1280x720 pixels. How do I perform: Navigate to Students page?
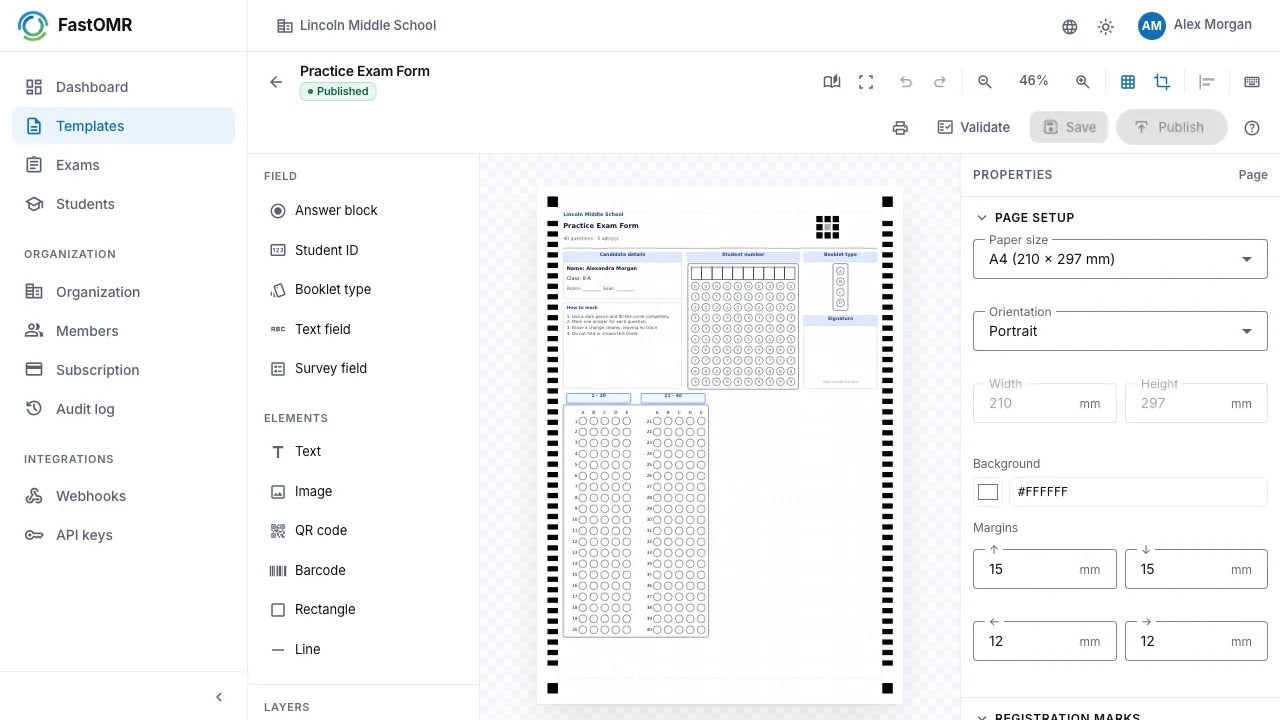123,204
